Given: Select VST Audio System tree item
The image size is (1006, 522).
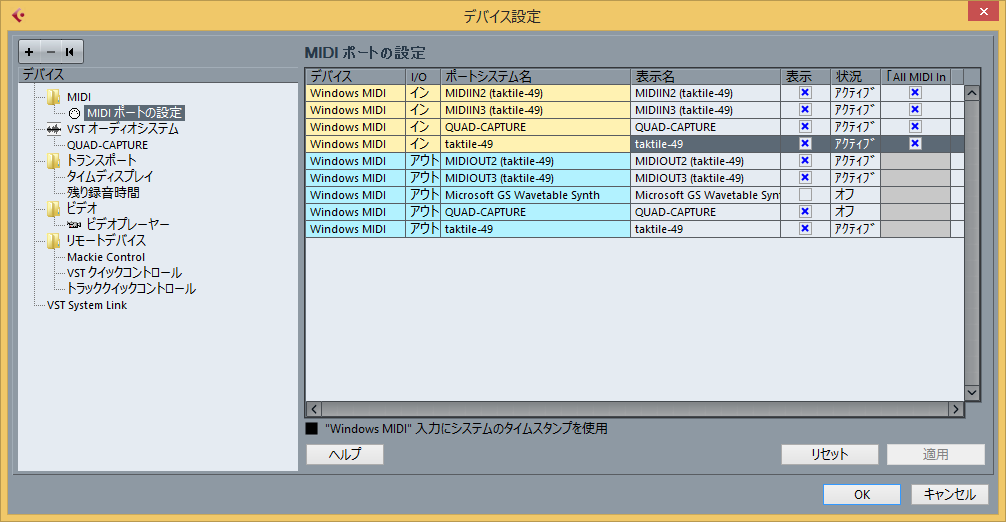Looking at the screenshot, I should pos(123,129).
